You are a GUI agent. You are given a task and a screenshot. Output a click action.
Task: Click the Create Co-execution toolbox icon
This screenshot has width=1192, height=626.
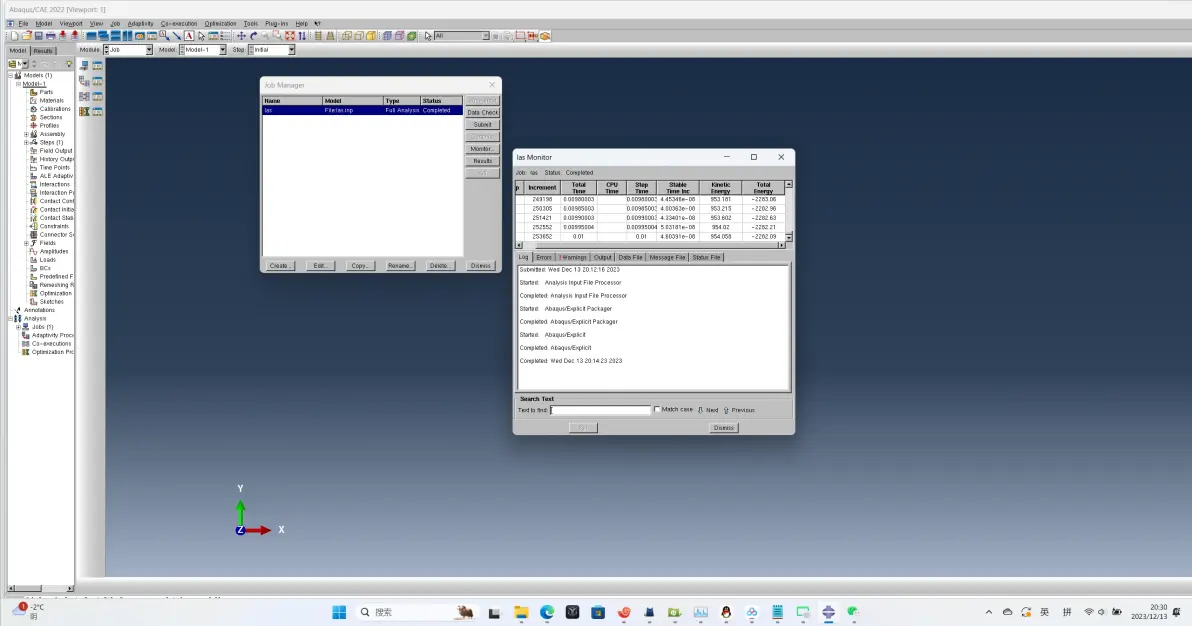(84, 96)
